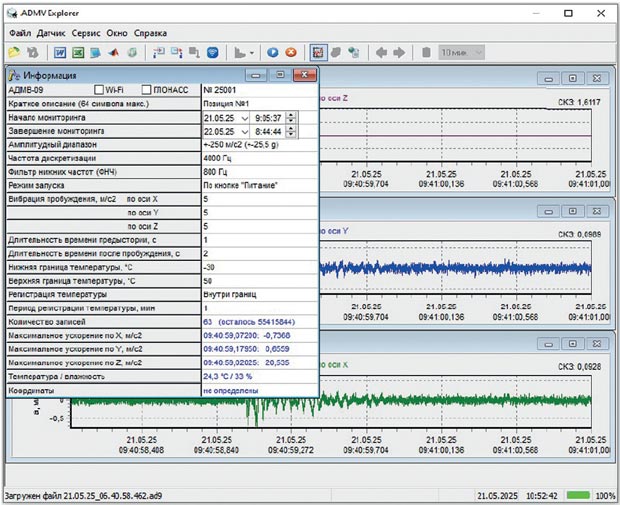Minimize the Y-axis chart window
The width and height of the screenshot is (620, 505).
tap(548, 211)
